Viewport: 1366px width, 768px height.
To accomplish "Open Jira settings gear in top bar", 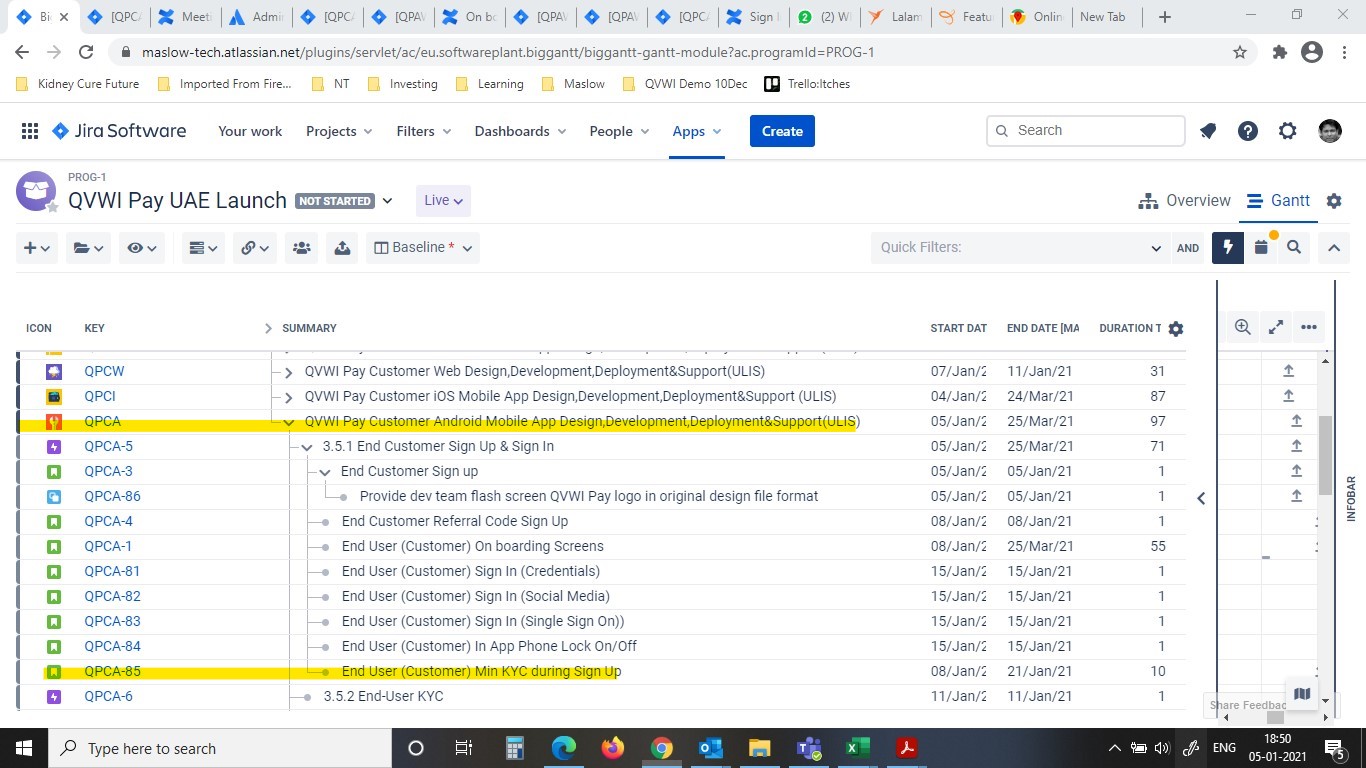I will click(1288, 131).
